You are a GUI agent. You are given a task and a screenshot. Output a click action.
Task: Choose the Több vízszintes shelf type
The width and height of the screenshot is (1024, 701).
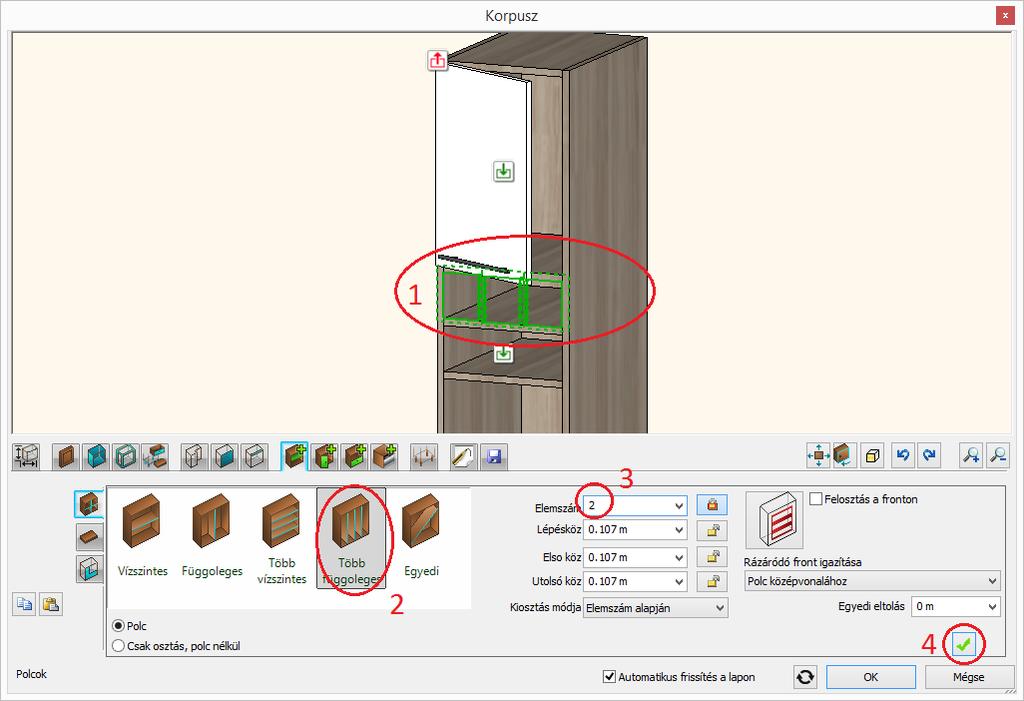[x=281, y=538]
